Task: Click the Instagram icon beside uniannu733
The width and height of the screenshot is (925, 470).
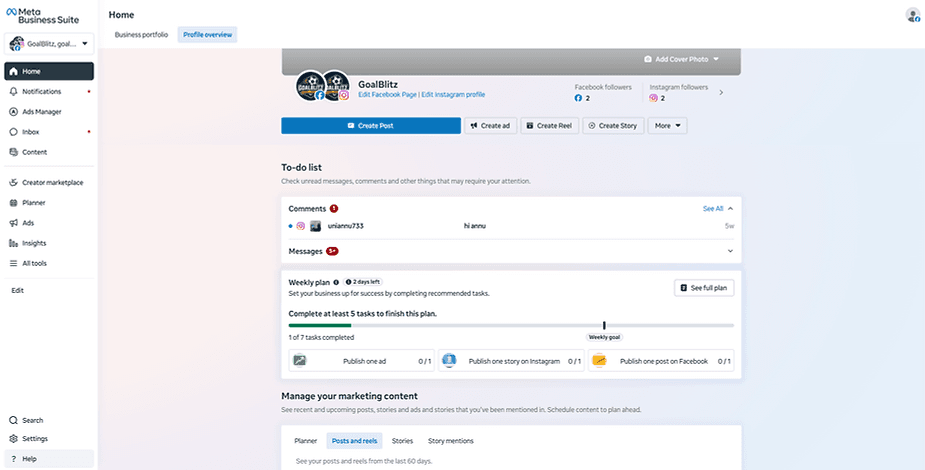Action: (x=300, y=226)
